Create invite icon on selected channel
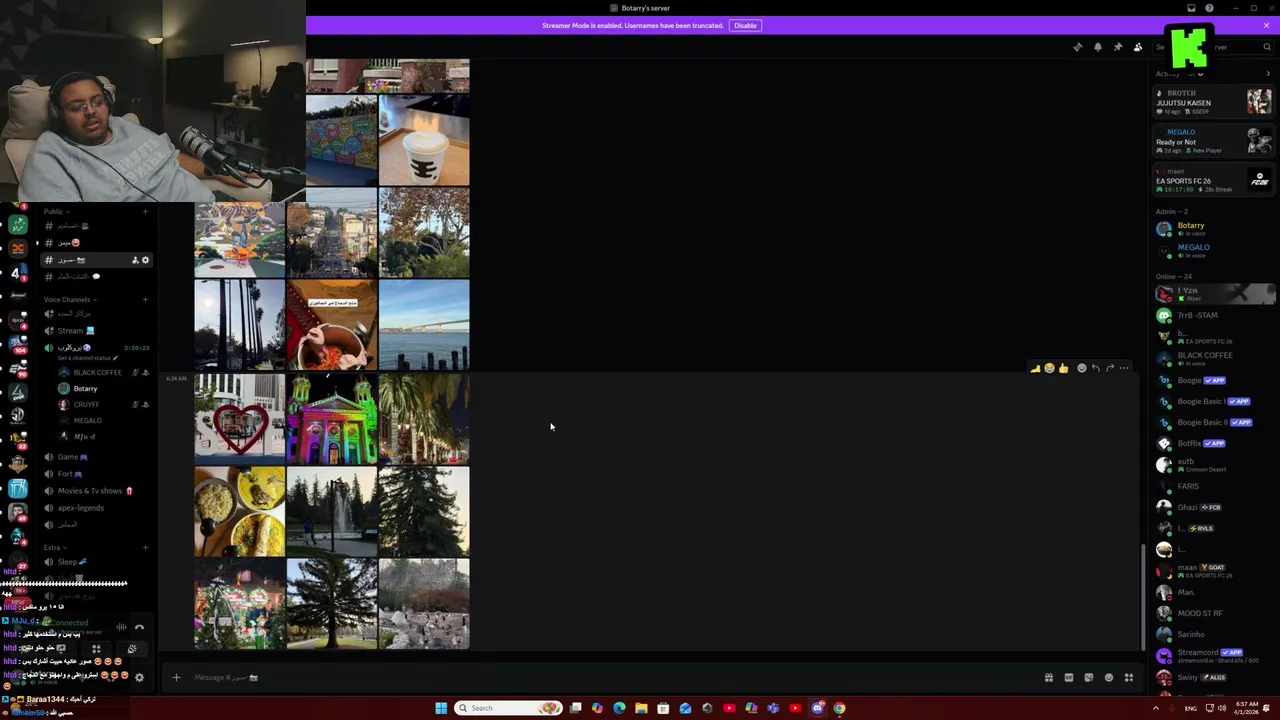 tap(134, 260)
